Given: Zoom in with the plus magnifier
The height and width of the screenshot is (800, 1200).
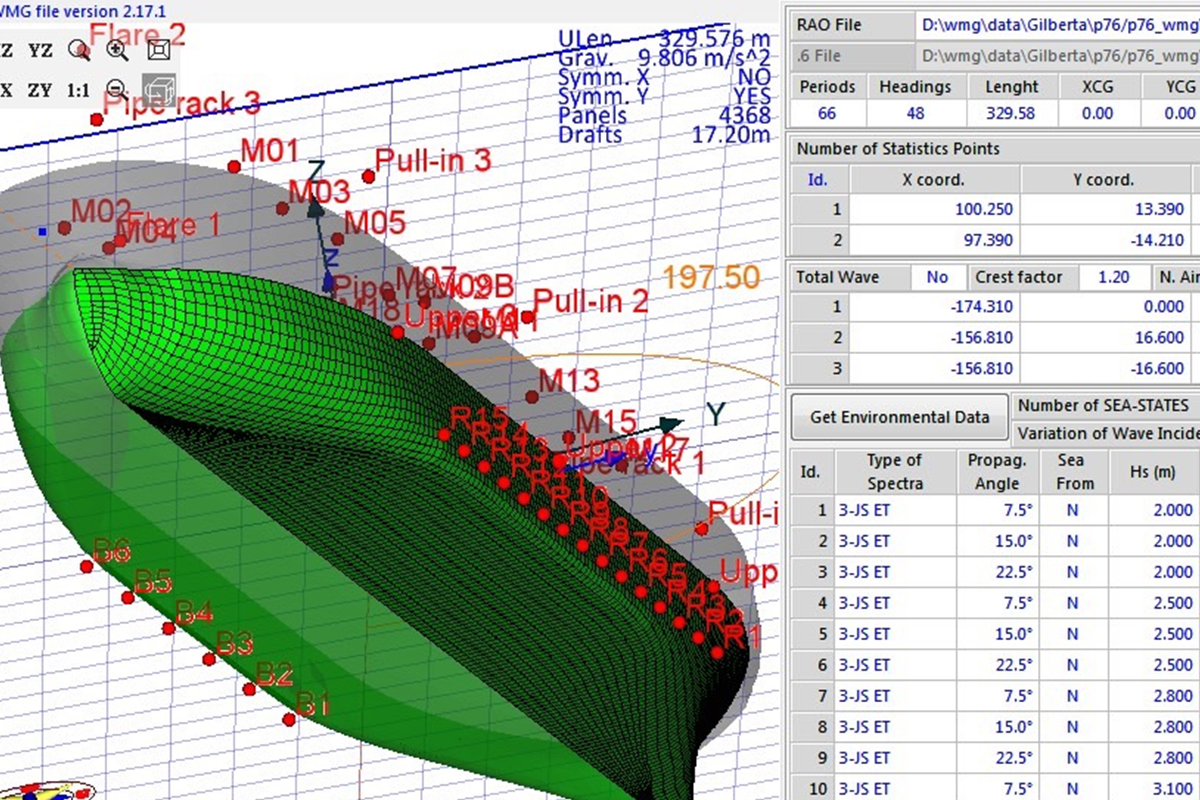Looking at the screenshot, I should tap(117, 50).
